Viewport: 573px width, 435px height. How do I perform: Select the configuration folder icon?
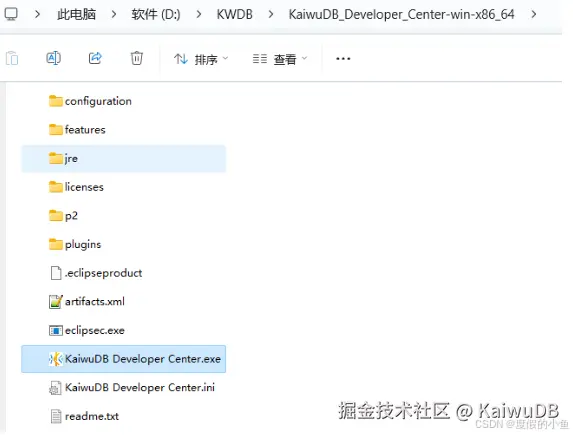56,101
